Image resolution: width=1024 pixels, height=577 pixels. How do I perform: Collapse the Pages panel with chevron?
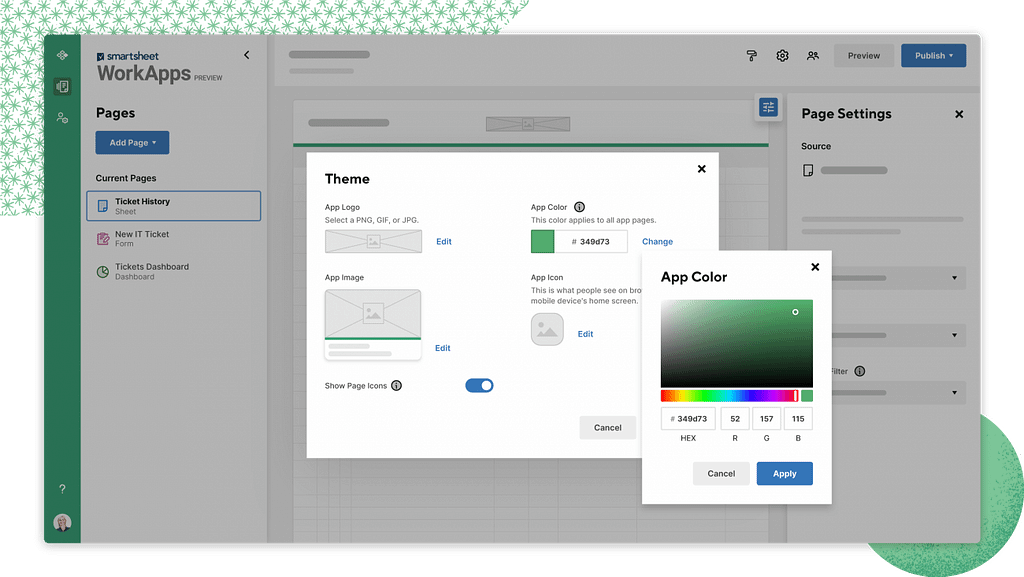(247, 55)
